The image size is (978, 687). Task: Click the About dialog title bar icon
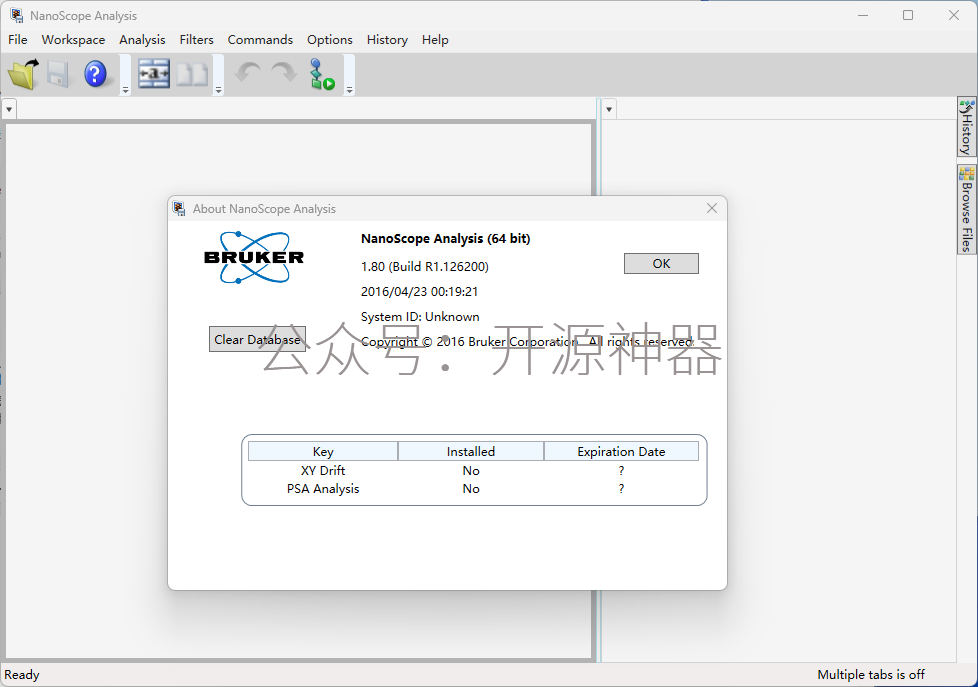pyautogui.click(x=179, y=208)
